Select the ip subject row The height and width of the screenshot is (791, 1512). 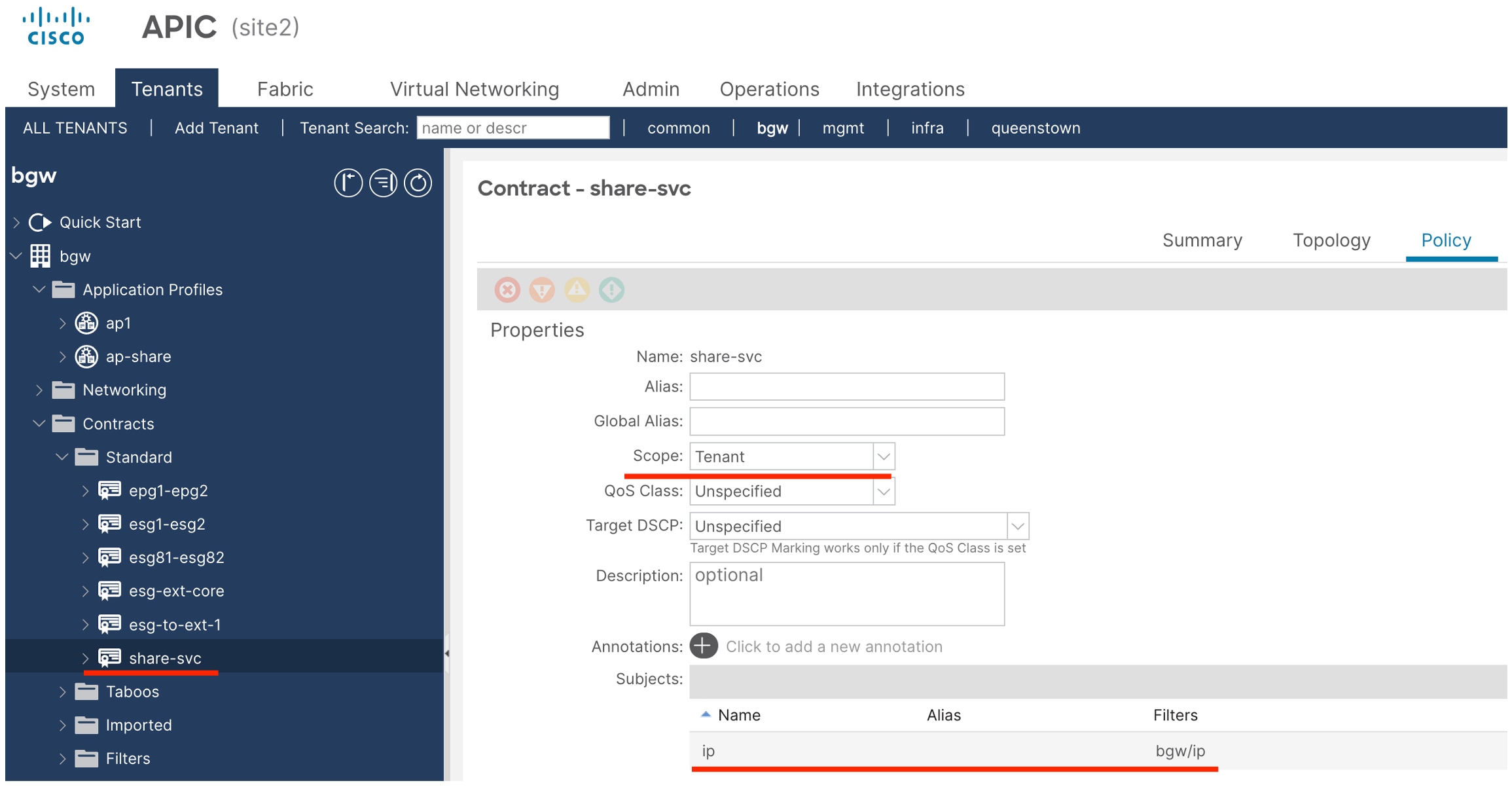[1098, 750]
